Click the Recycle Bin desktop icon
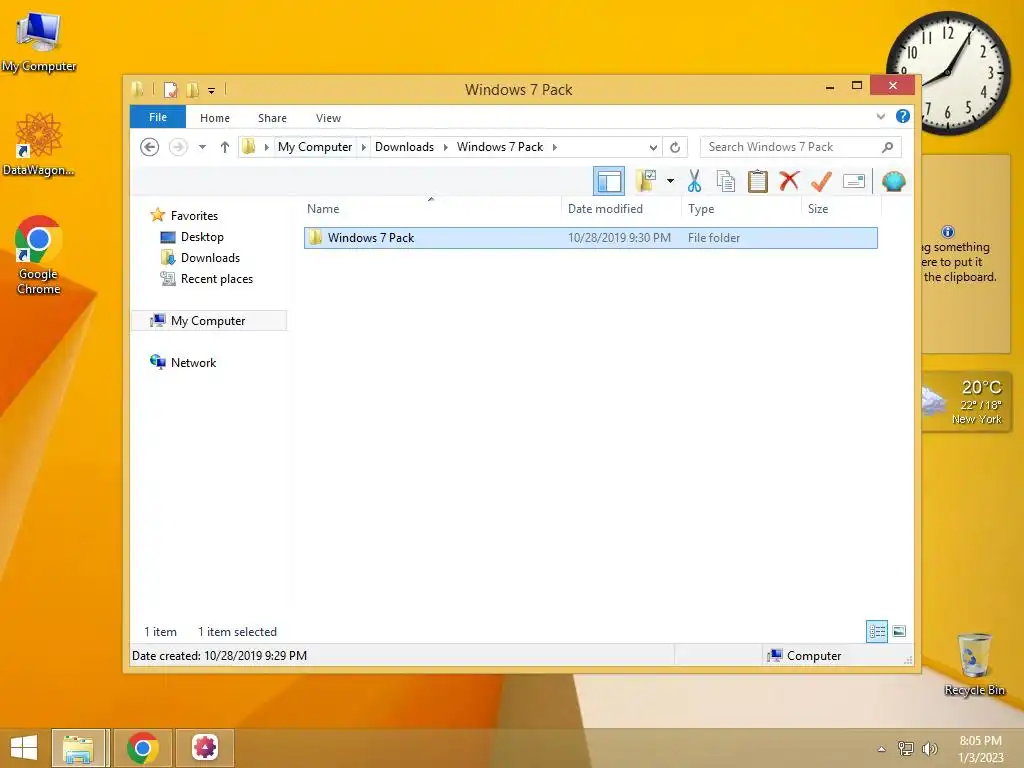 coord(974,664)
